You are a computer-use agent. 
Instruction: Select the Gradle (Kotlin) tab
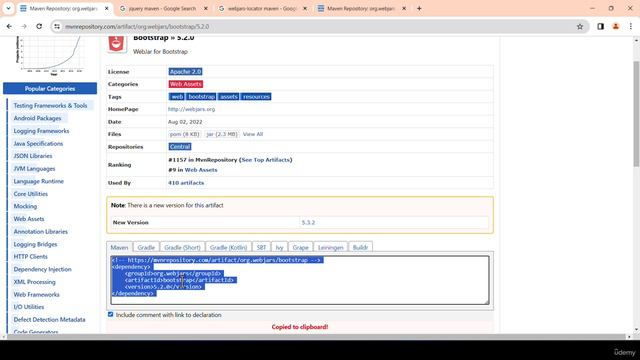coord(228,247)
